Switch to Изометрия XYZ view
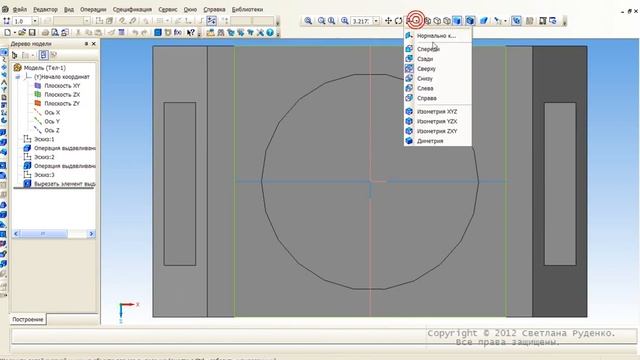 [x=438, y=111]
